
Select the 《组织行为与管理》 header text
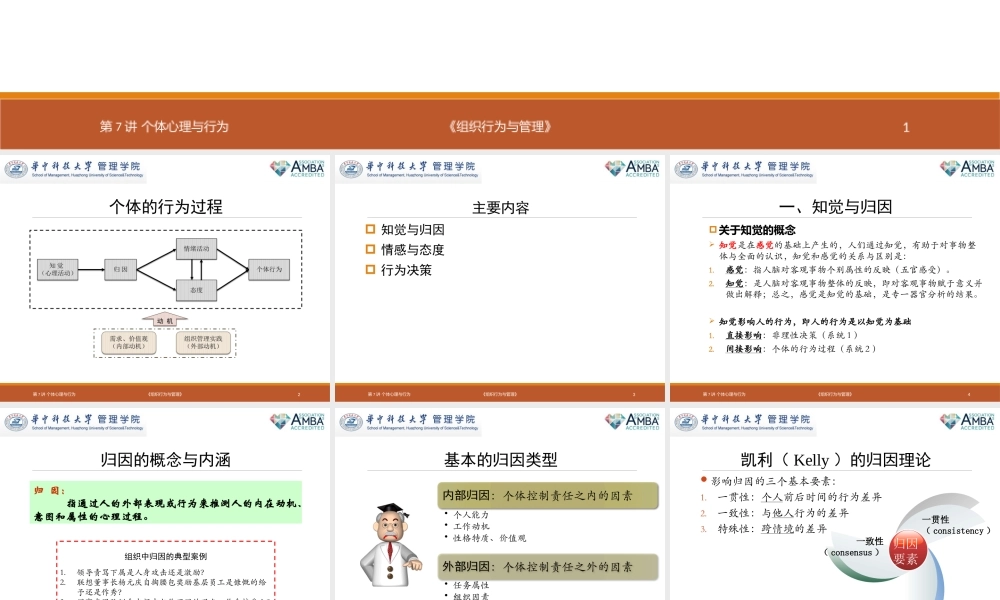click(500, 127)
